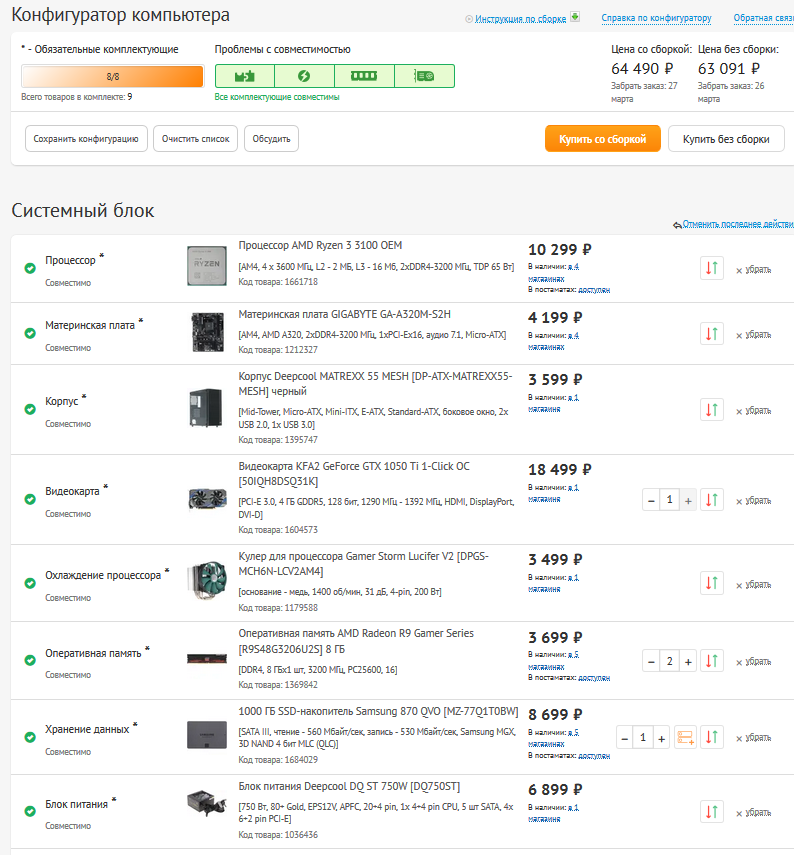Click undo arrow icon for last action
794x855 pixels.
pyautogui.click(x=677, y=225)
